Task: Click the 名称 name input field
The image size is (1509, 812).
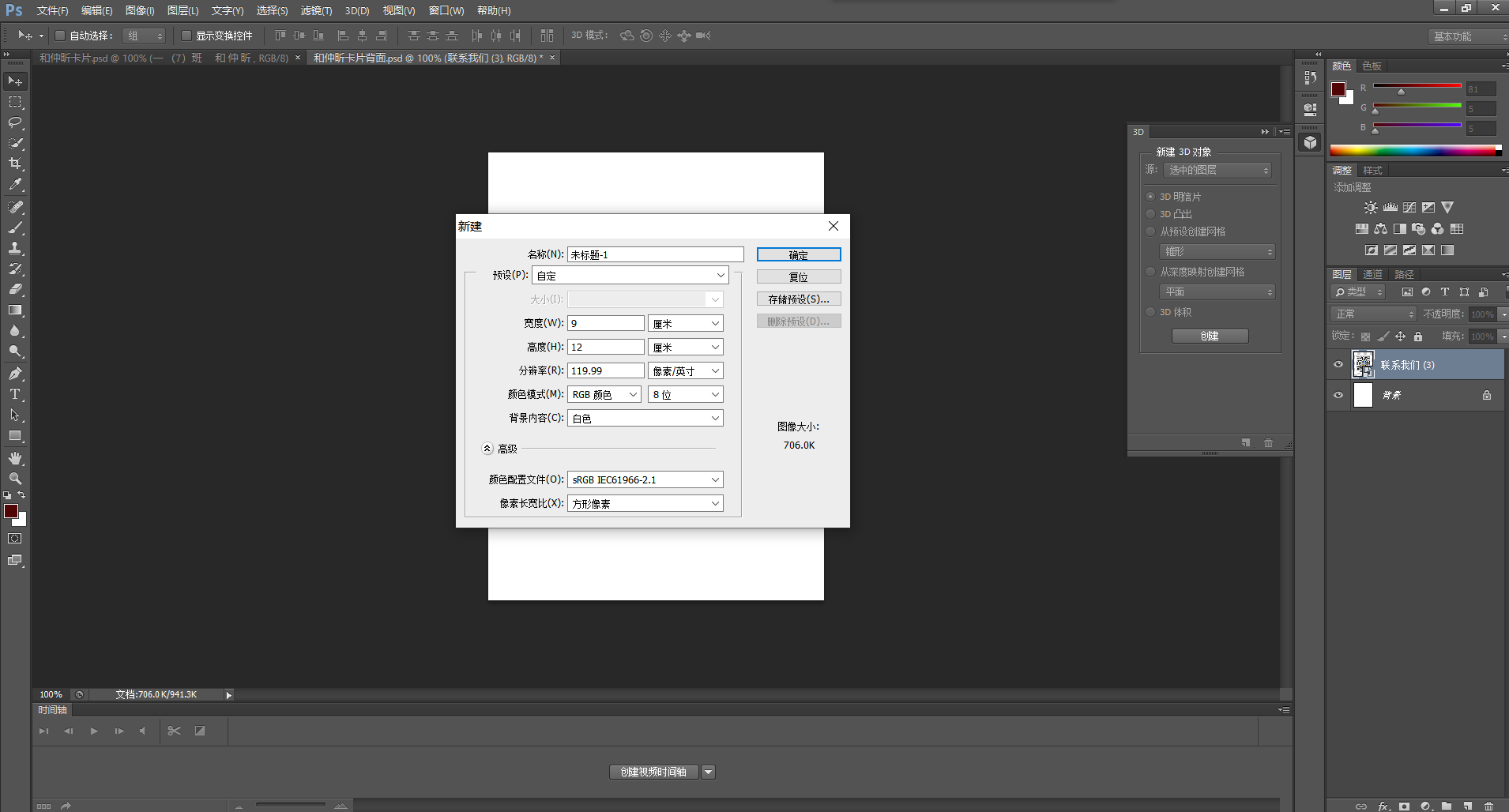Action: point(656,254)
